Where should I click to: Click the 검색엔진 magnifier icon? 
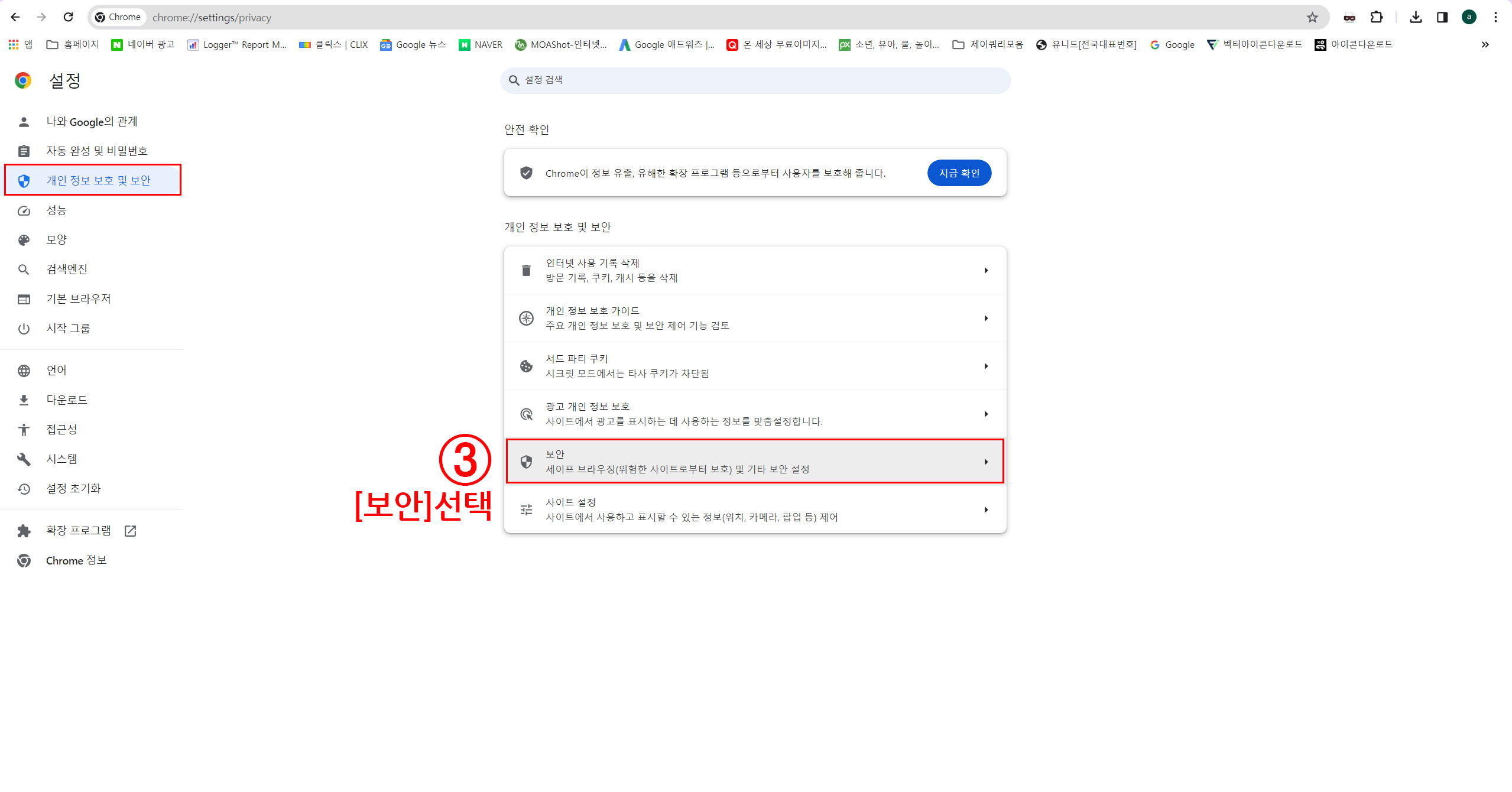24,269
